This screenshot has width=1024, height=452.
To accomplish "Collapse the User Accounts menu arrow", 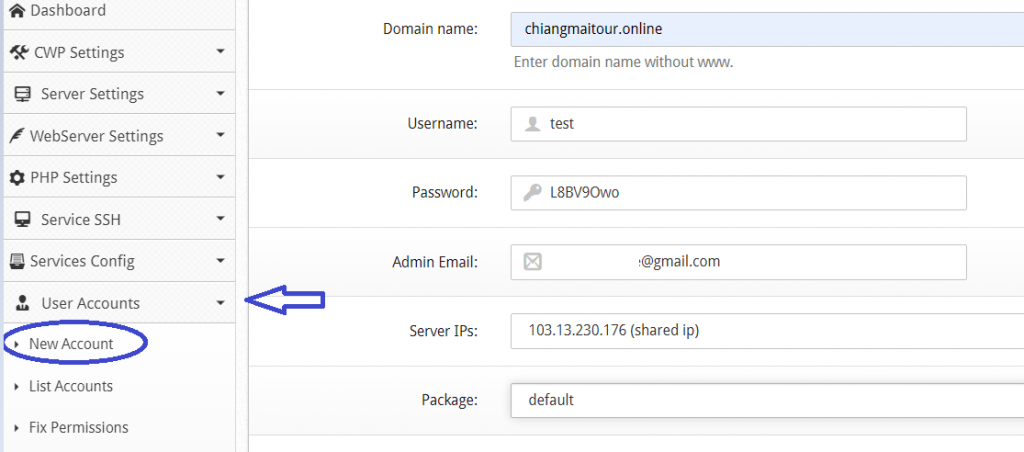I will pyautogui.click(x=220, y=303).
